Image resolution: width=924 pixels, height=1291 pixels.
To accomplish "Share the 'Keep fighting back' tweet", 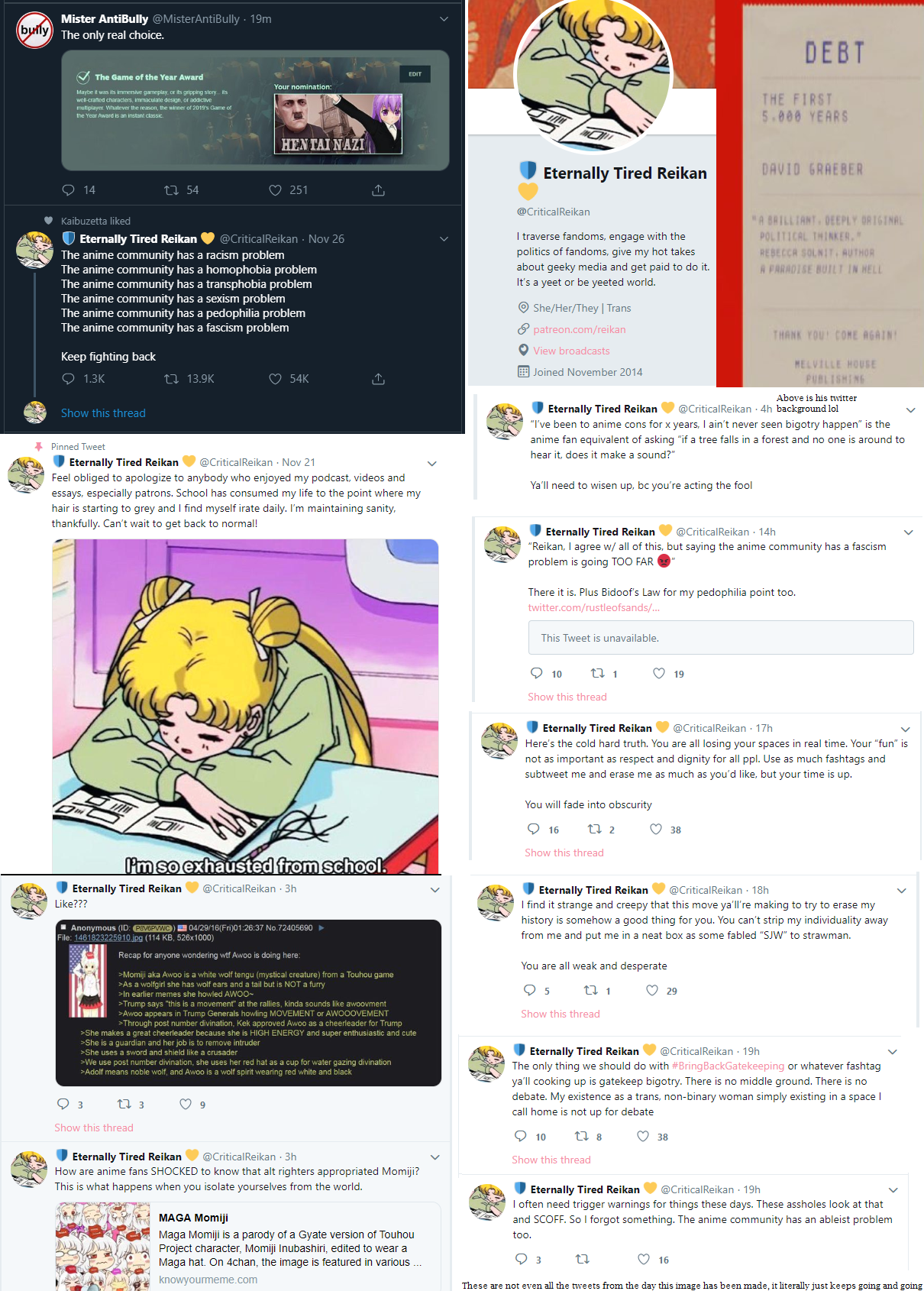I will click(378, 379).
